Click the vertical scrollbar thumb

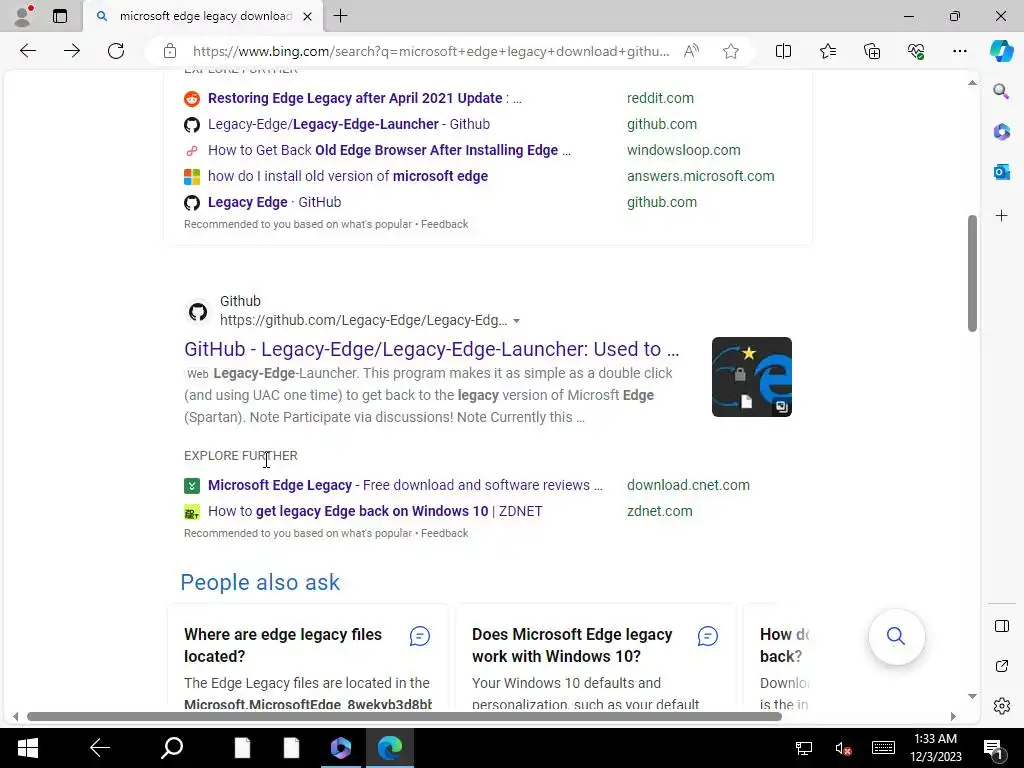[x=972, y=273]
